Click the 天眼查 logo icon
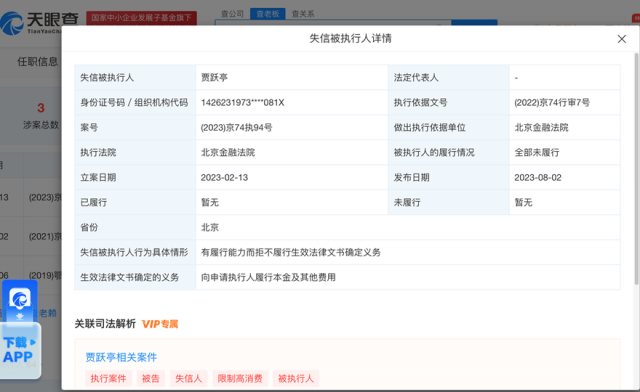Screen dimensions: 640x392 pyautogui.click(x=11, y=23)
